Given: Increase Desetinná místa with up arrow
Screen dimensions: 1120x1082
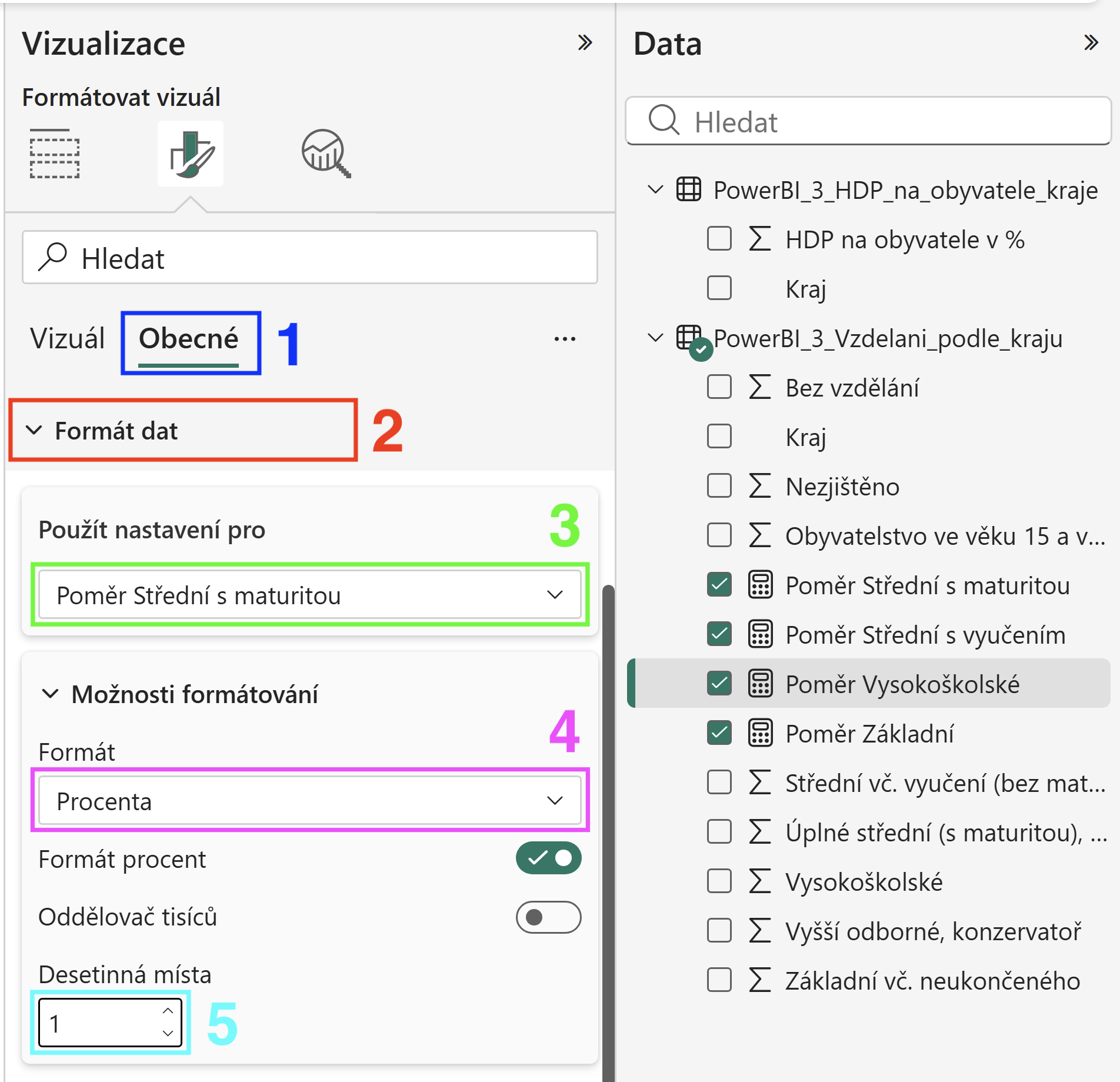Looking at the screenshot, I should click(x=168, y=1011).
